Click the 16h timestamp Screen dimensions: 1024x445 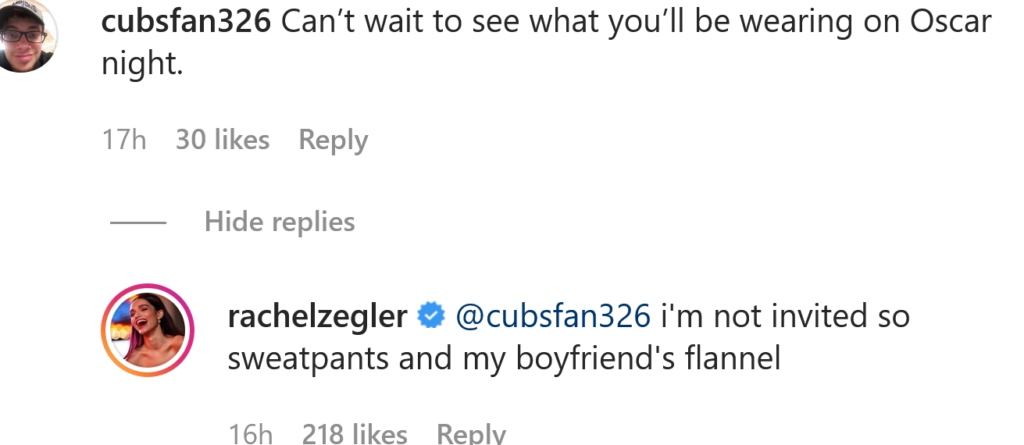coord(250,434)
